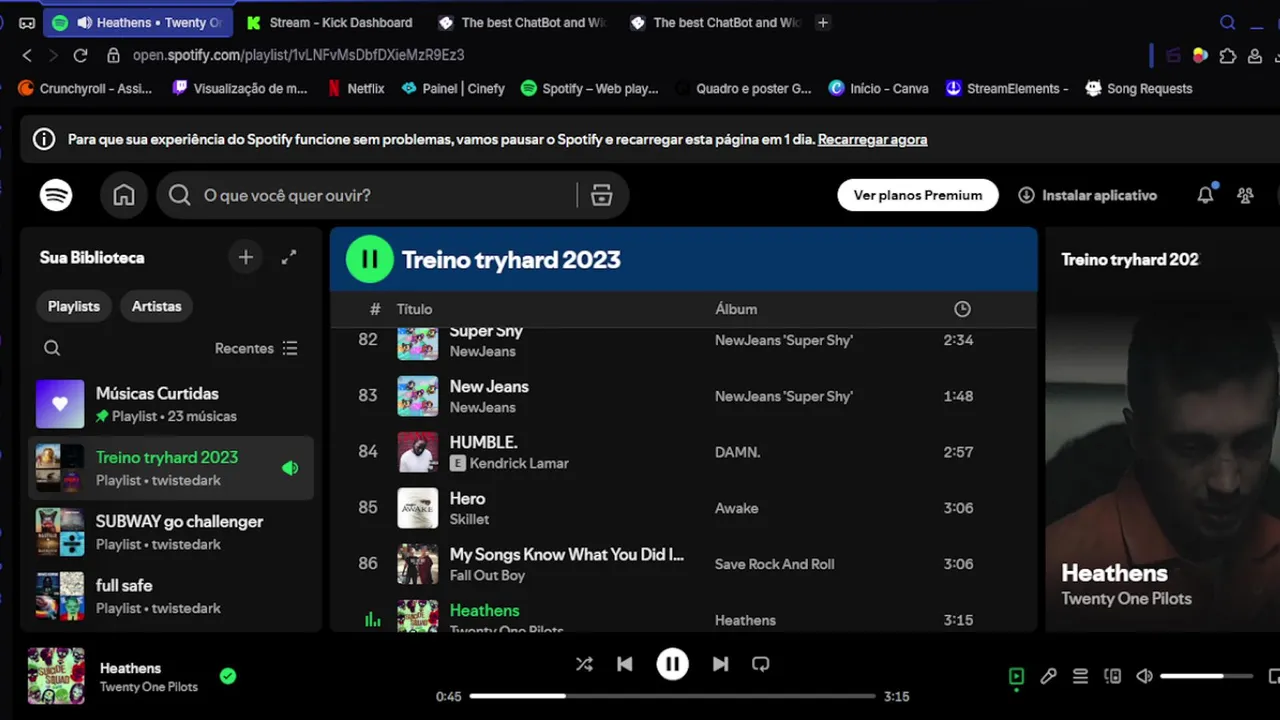
Task: Seek within the song progress bar
Action: pos(672,696)
